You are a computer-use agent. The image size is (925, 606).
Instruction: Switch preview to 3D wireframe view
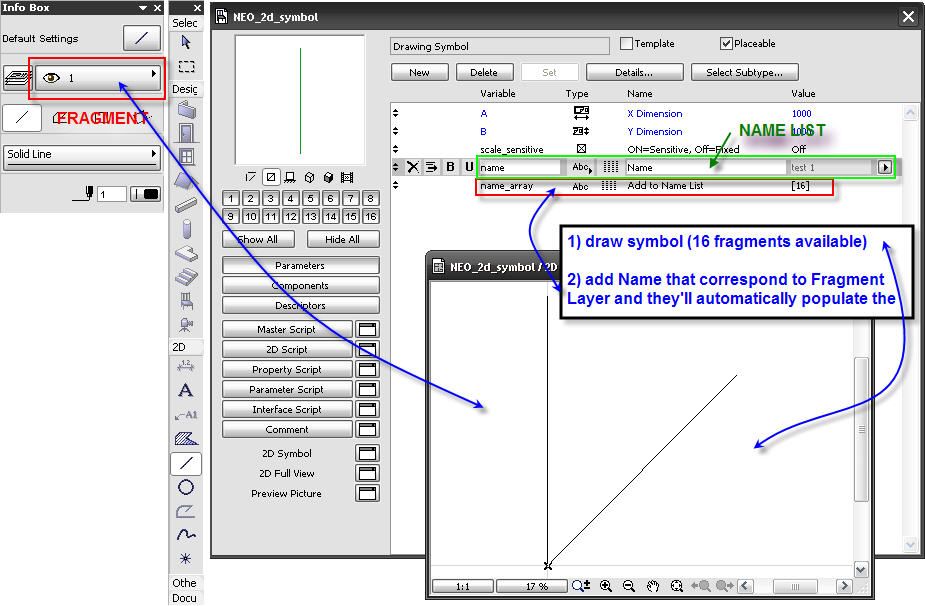click(x=309, y=177)
